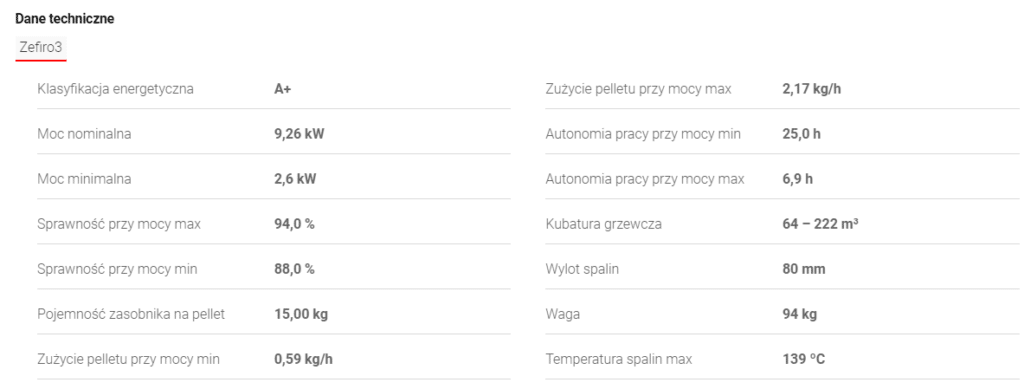Viewport: 1024px width, 389px height.
Task: Click Zużycie pelletu przy mocy min label
Action: tap(129, 359)
